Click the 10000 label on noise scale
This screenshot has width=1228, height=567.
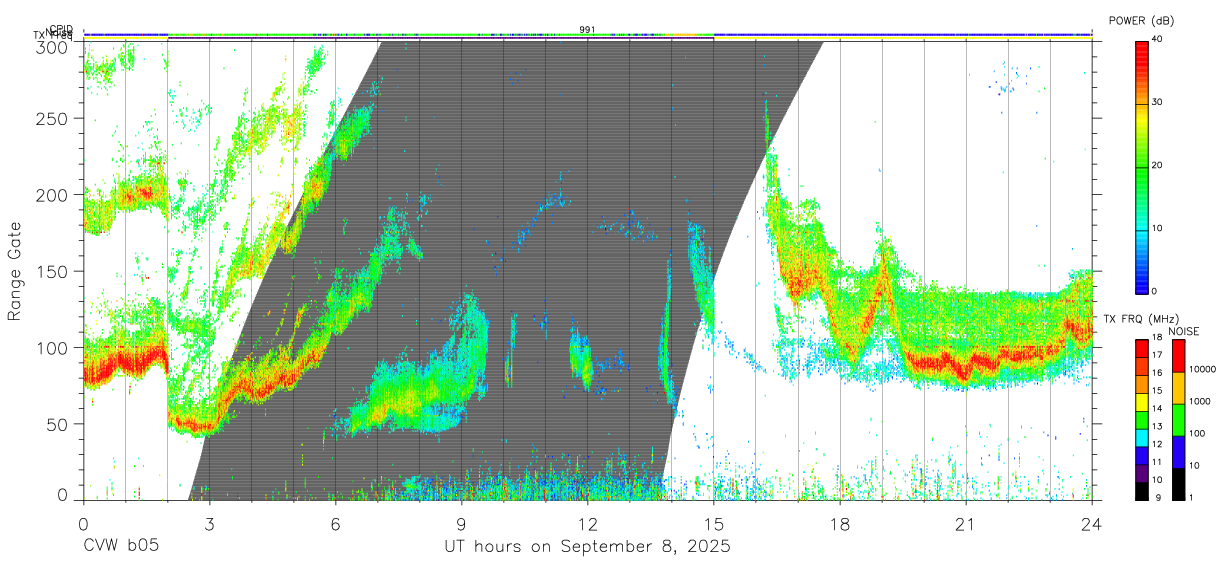[x=1203, y=370]
